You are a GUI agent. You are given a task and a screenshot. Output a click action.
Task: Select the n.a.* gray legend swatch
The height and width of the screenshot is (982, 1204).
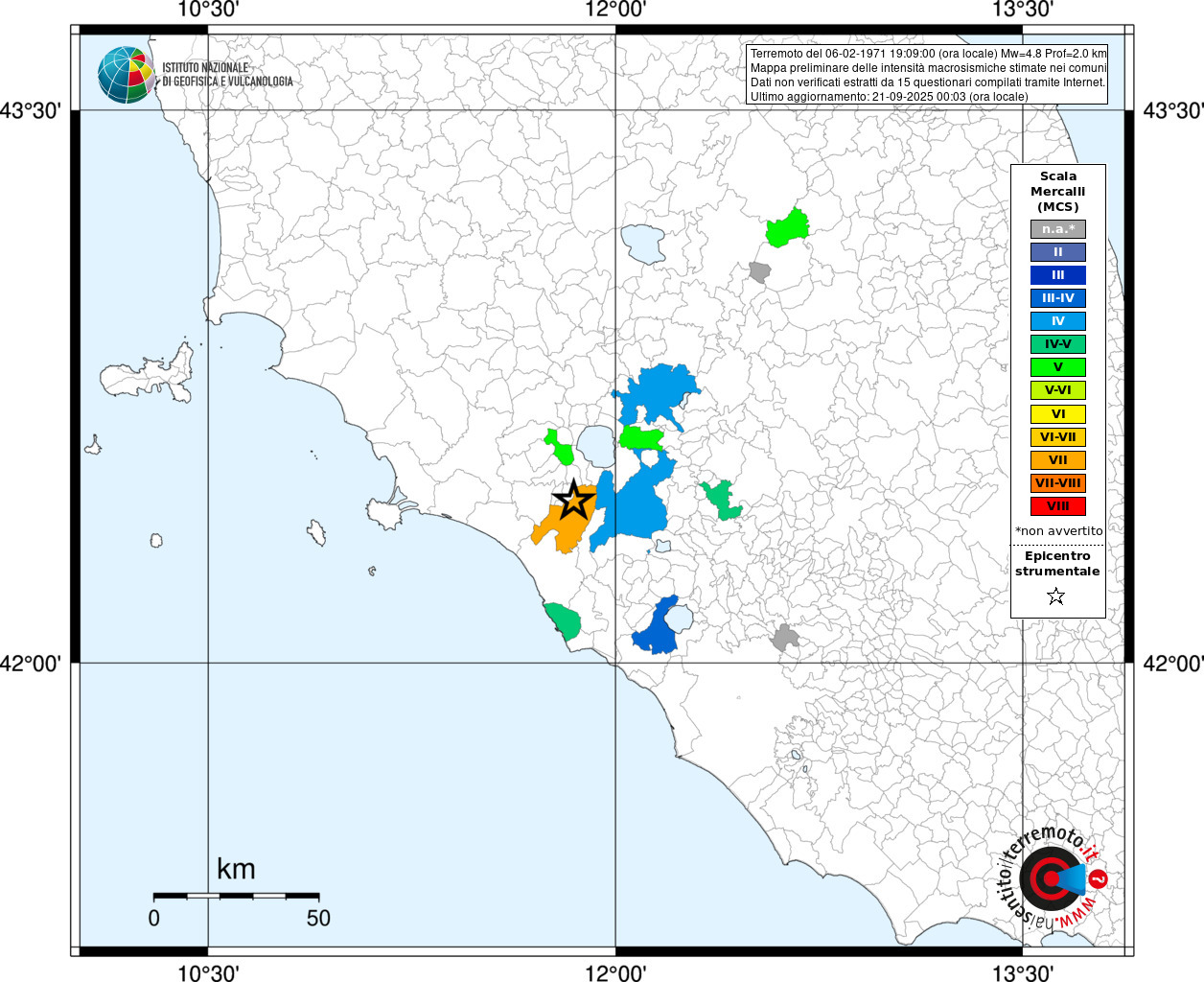(1058, 229)
